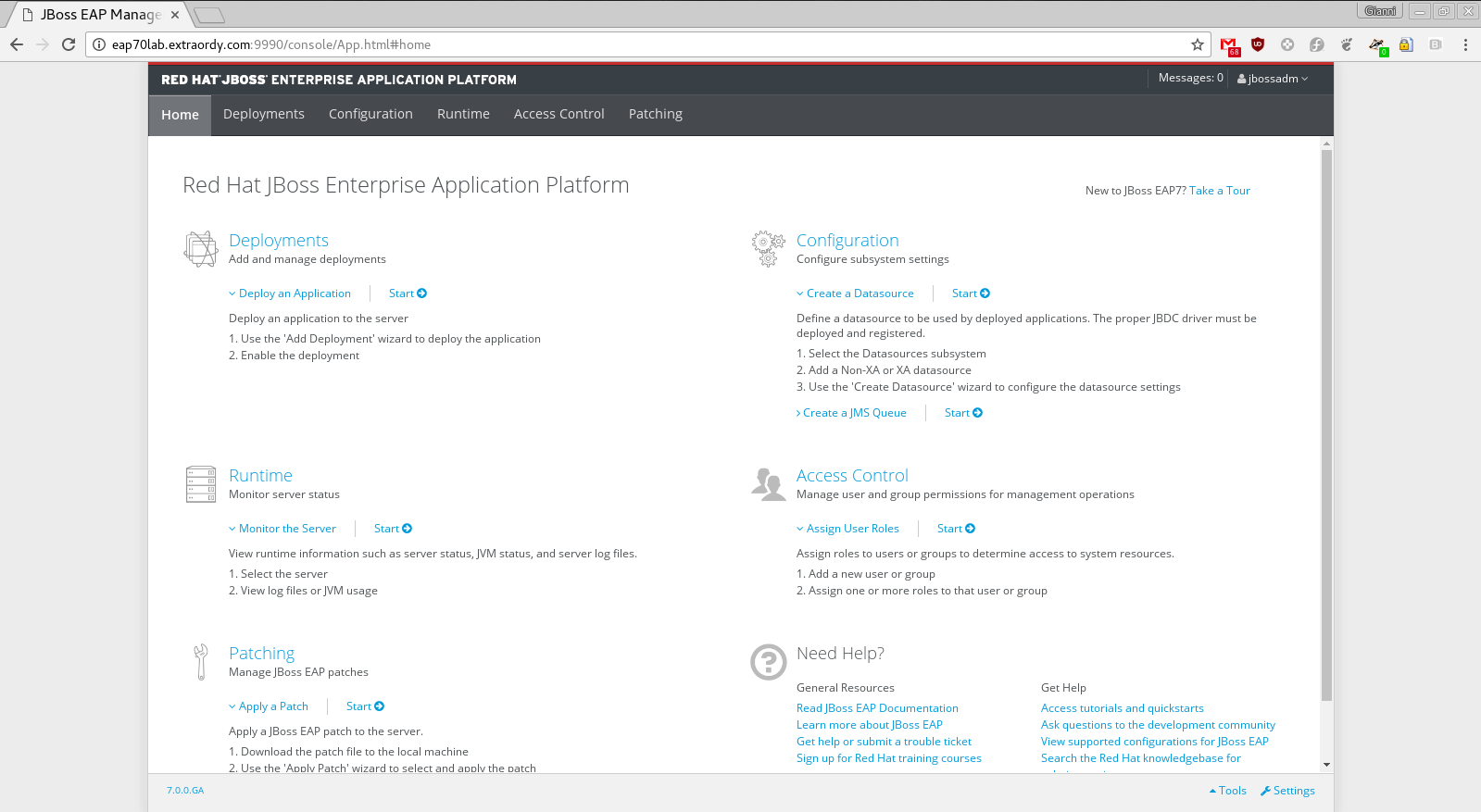Open the Gmail checker extension

click(1229, 45)
